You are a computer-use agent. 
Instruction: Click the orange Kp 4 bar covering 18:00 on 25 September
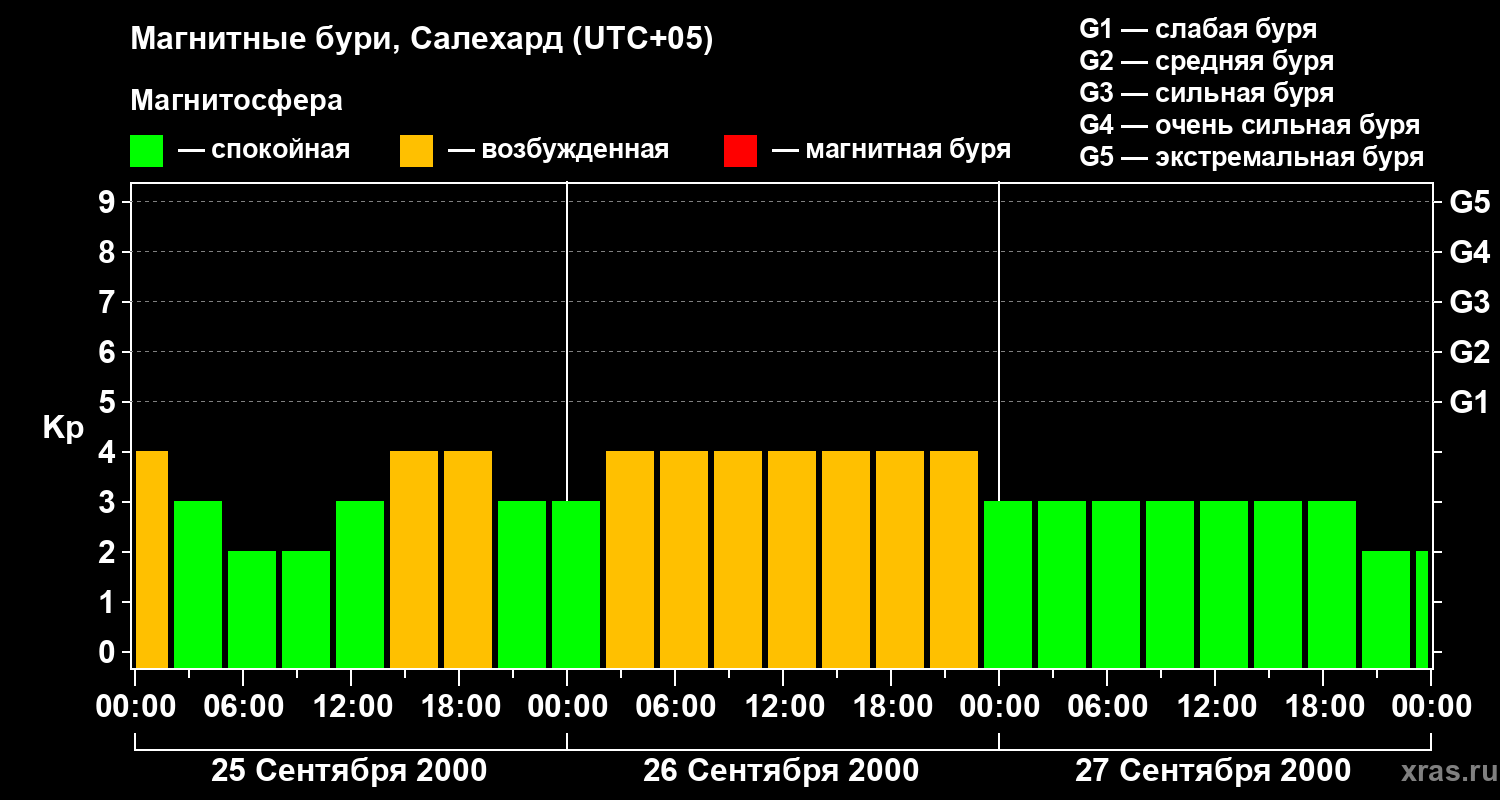tap(468, 560)
